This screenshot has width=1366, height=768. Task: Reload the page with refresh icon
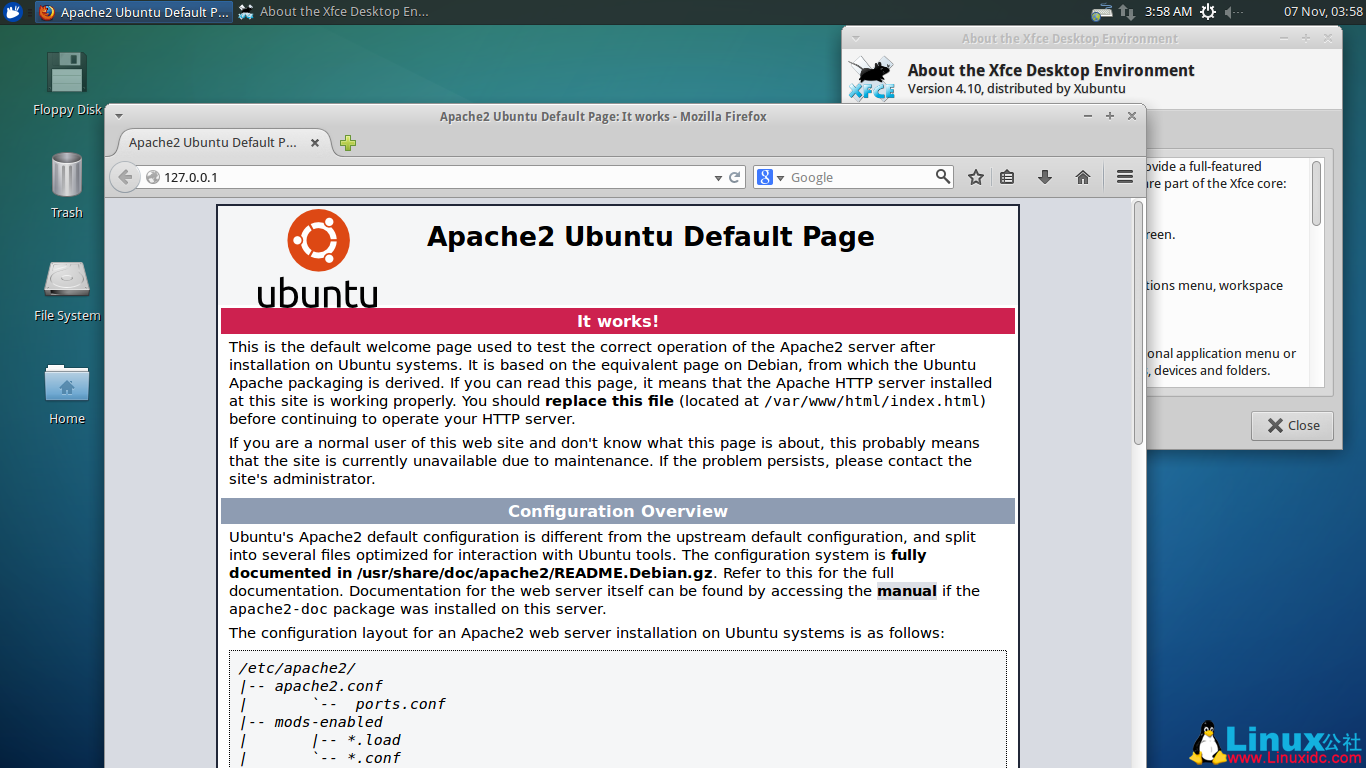(735, 176)
